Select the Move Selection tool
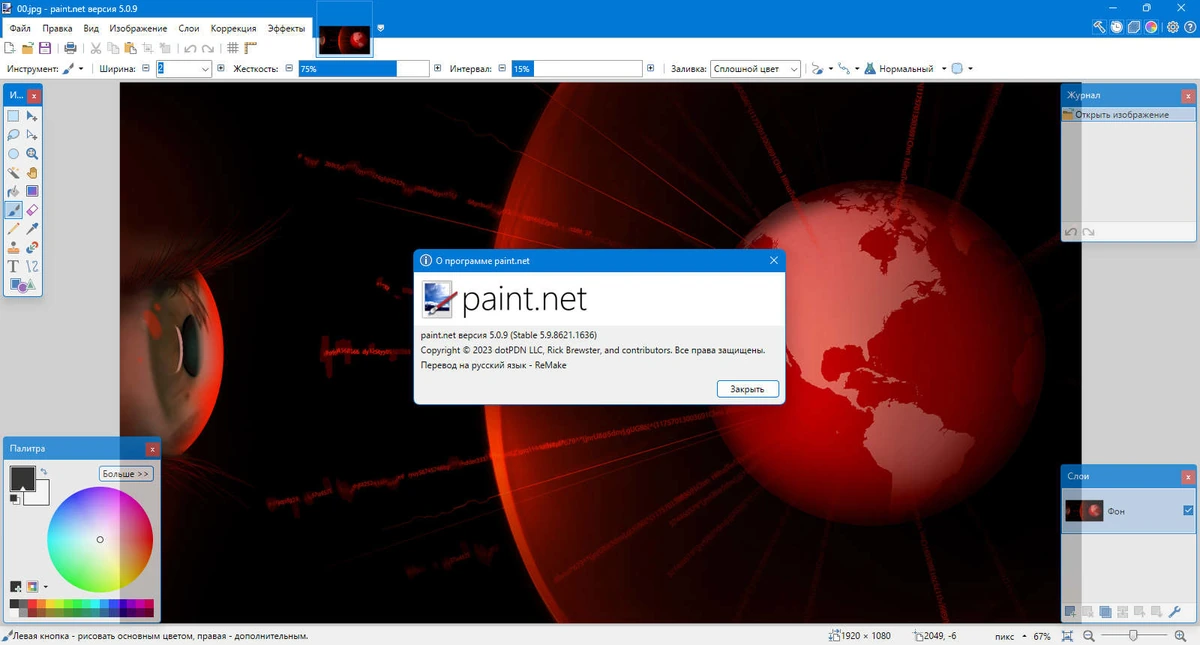1200x645 pixels. (x=32, y=135)
